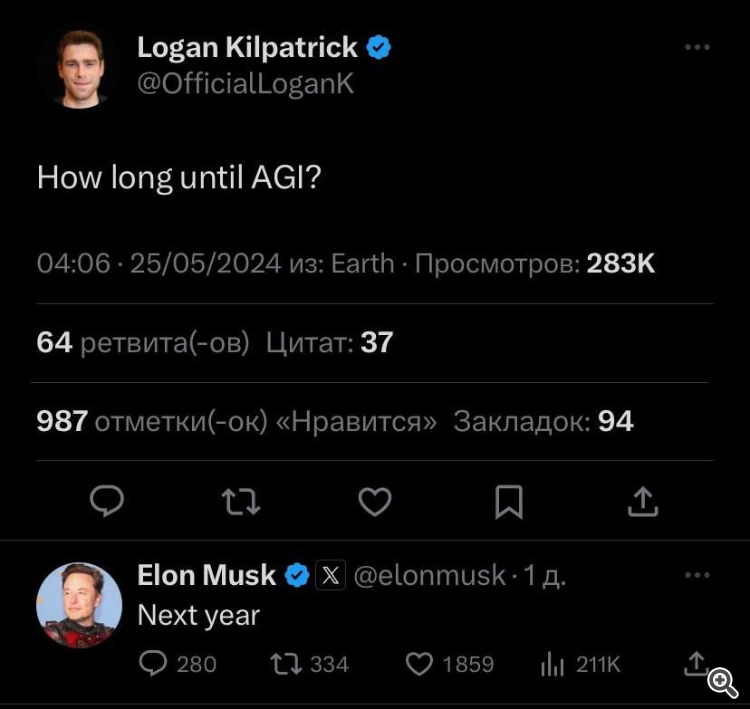Click the X affiliation badge beside Elon Musk
The width and height of the screenshot is (750, 709).
click(331, 575)
